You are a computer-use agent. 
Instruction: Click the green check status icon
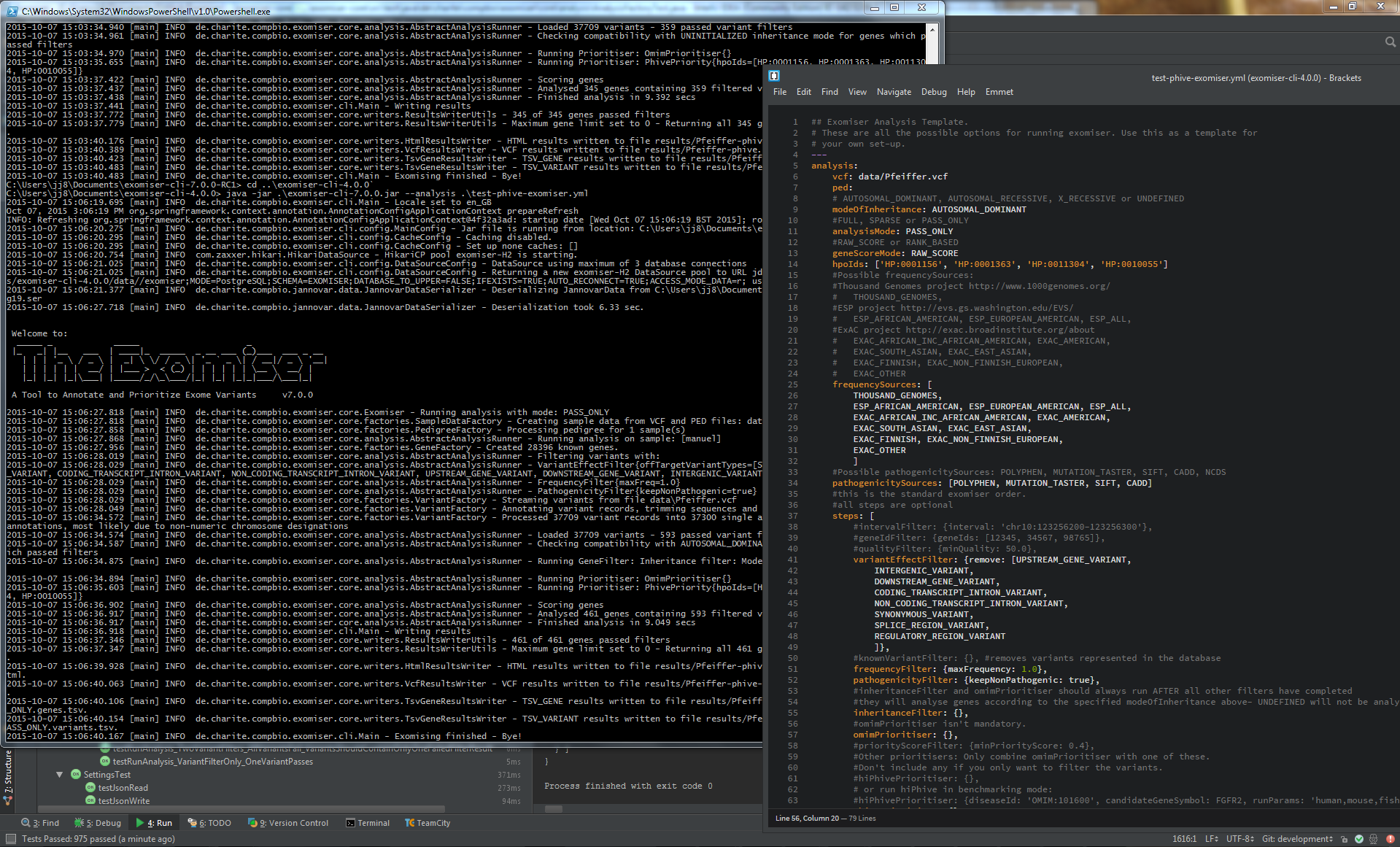(1358, 839)
